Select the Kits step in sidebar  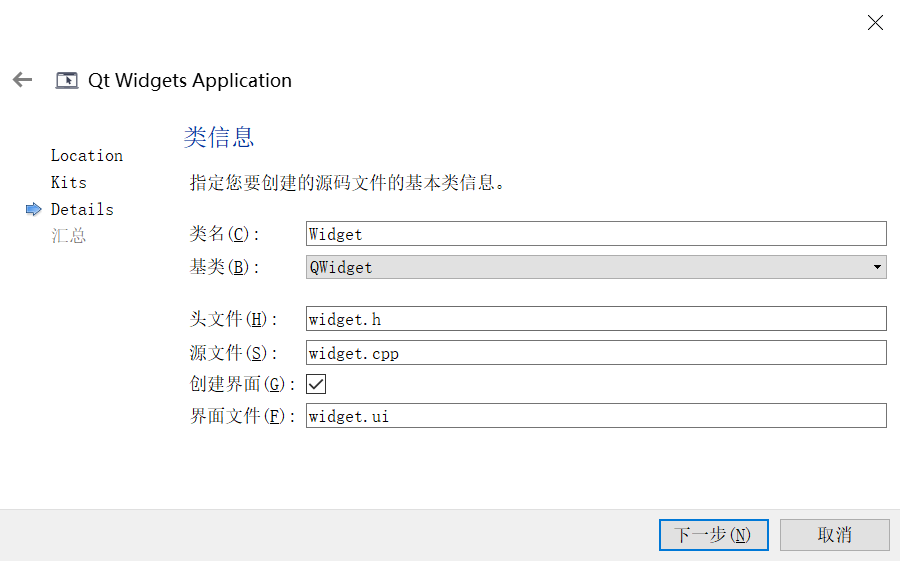[69, 183]
